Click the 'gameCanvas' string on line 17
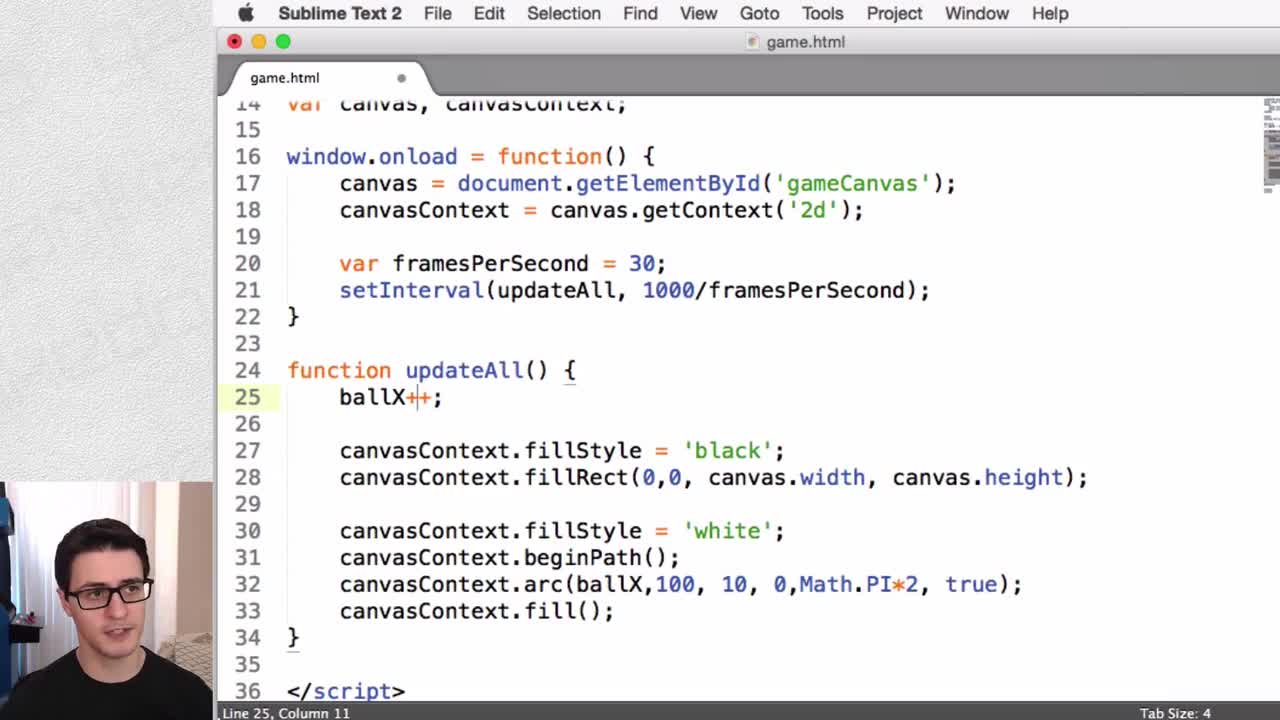Screen dimensions: 1280x720 pyautogui.click(x=852, y=184)
